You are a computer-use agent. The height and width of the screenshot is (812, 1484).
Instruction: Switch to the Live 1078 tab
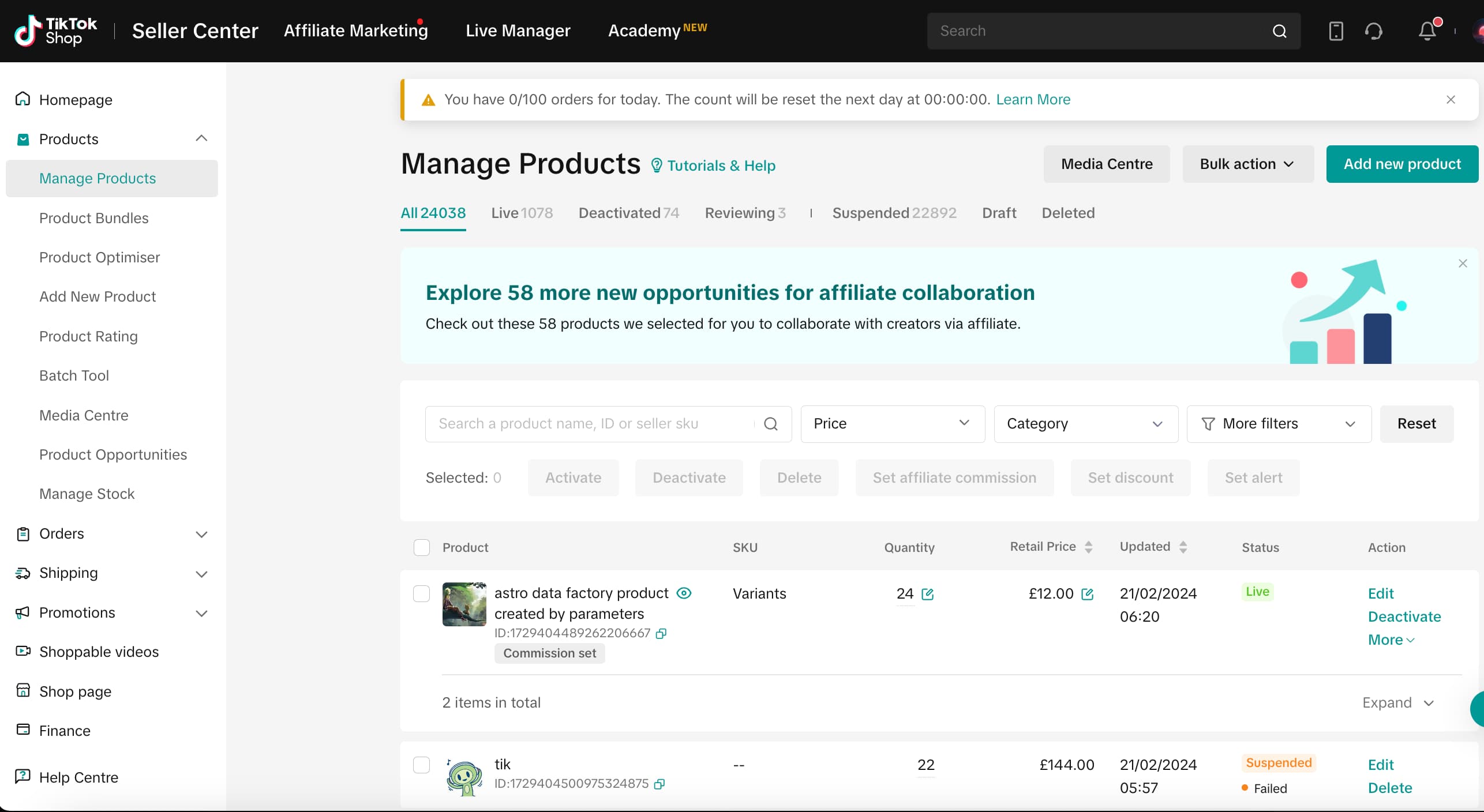[x=522, y=213]
